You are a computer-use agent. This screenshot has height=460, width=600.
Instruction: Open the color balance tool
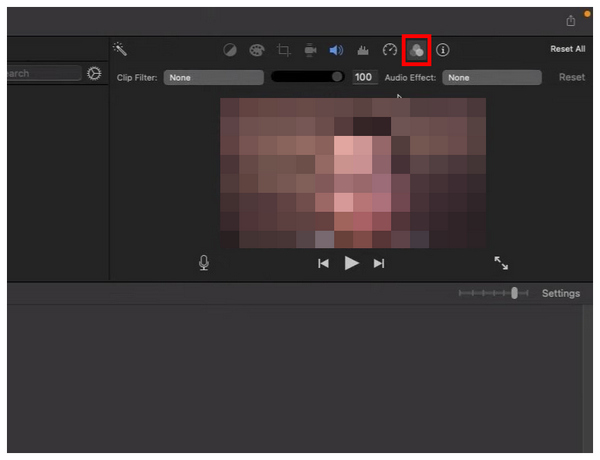click(x=230, y=50)
